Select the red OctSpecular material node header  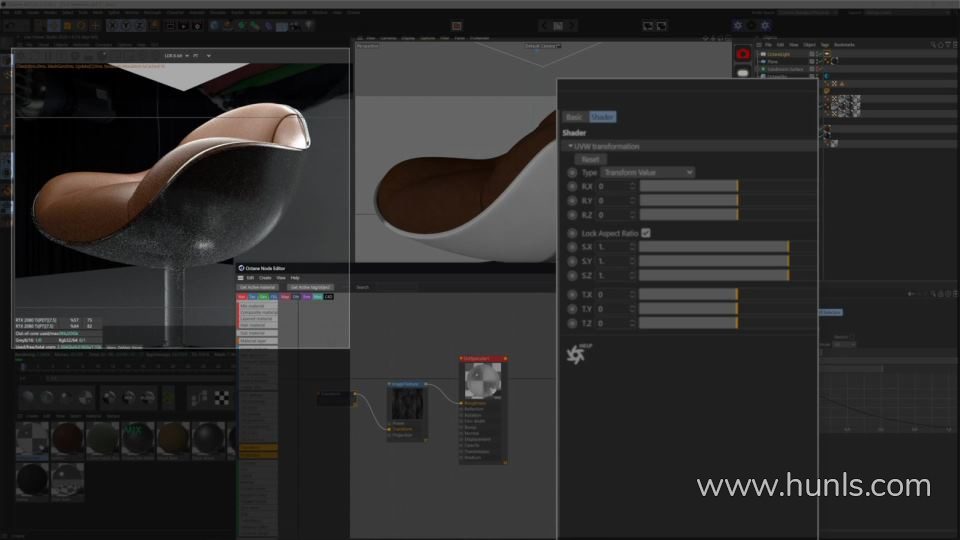[483, 359]
